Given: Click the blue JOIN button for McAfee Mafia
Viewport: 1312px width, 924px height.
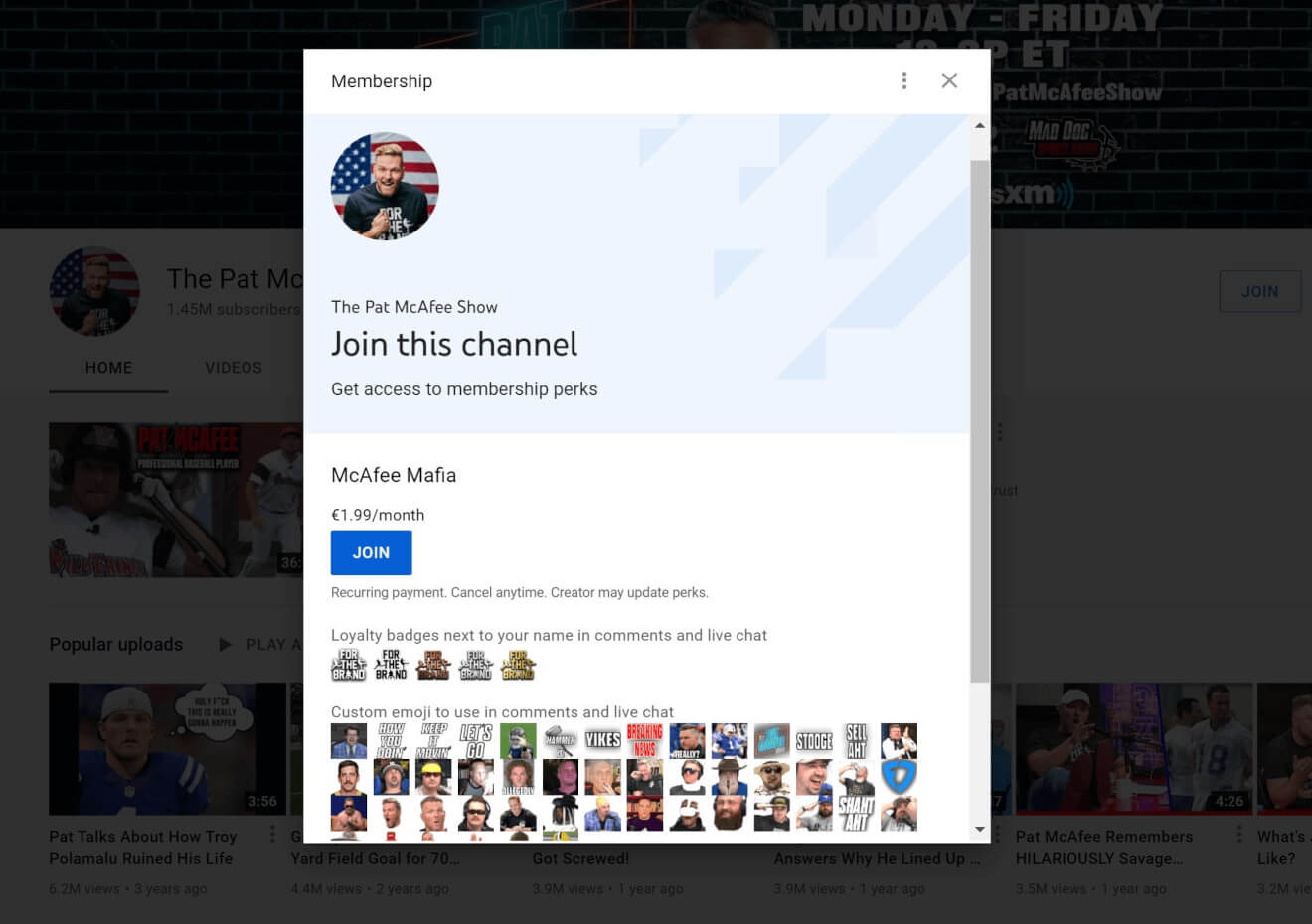Looking at the screenshot, I should 371,552.
